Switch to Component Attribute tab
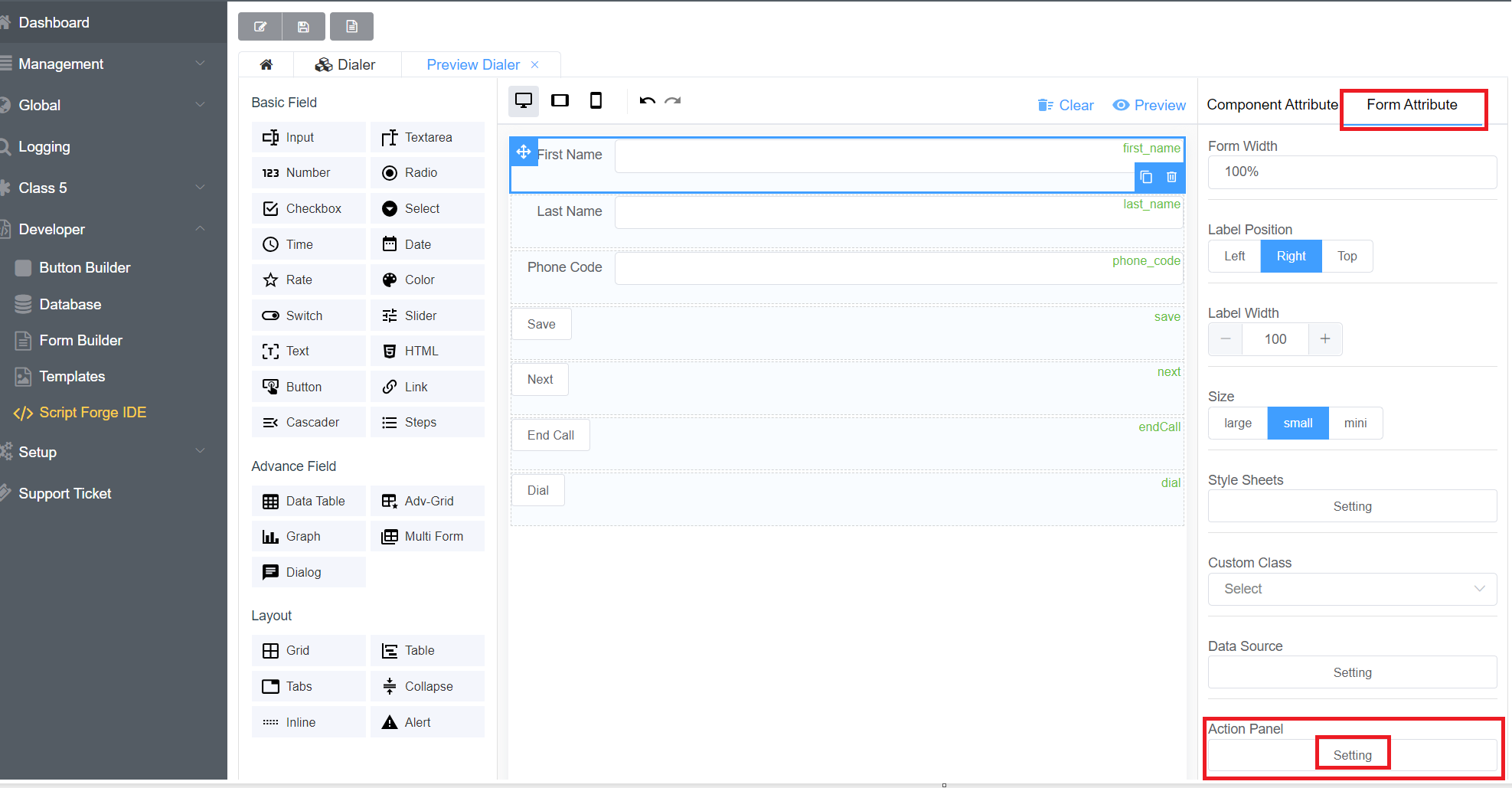 1272,105
